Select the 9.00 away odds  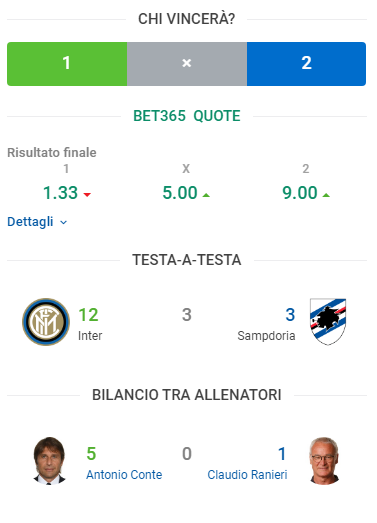[300, 193]
